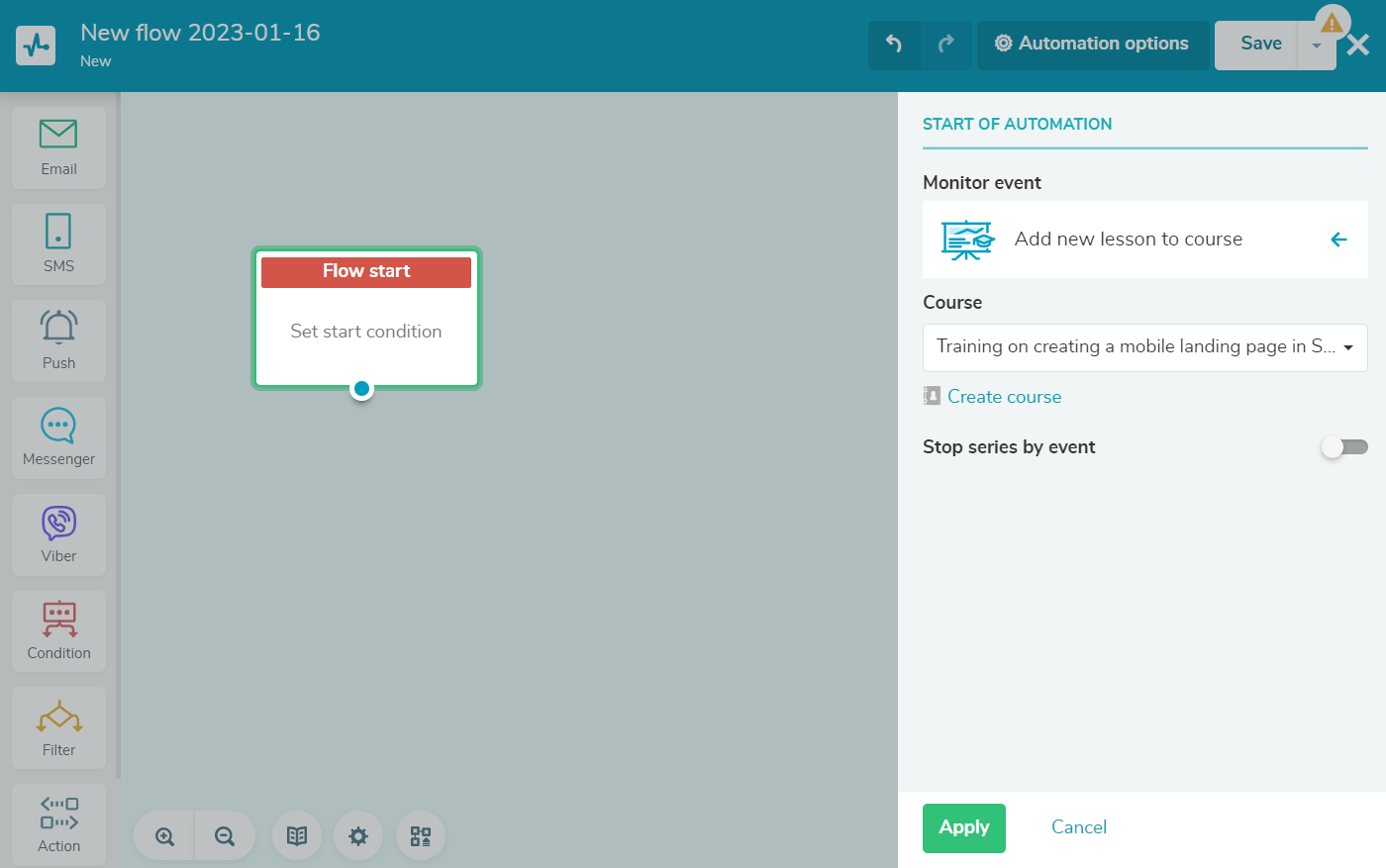Viewport: 1386px width, 868px height.
Task: Select the Email block in sidebar
Action: click(x=58, y=146)
